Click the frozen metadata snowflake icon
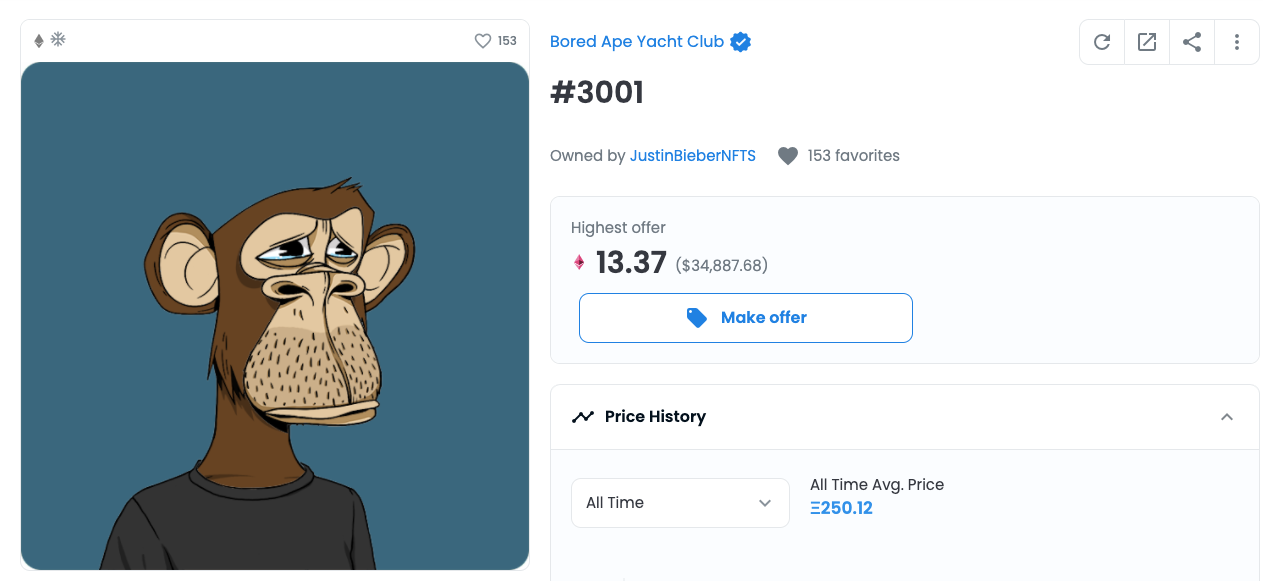Viewport: 1263px width, 581px height. tap(58, 39)
